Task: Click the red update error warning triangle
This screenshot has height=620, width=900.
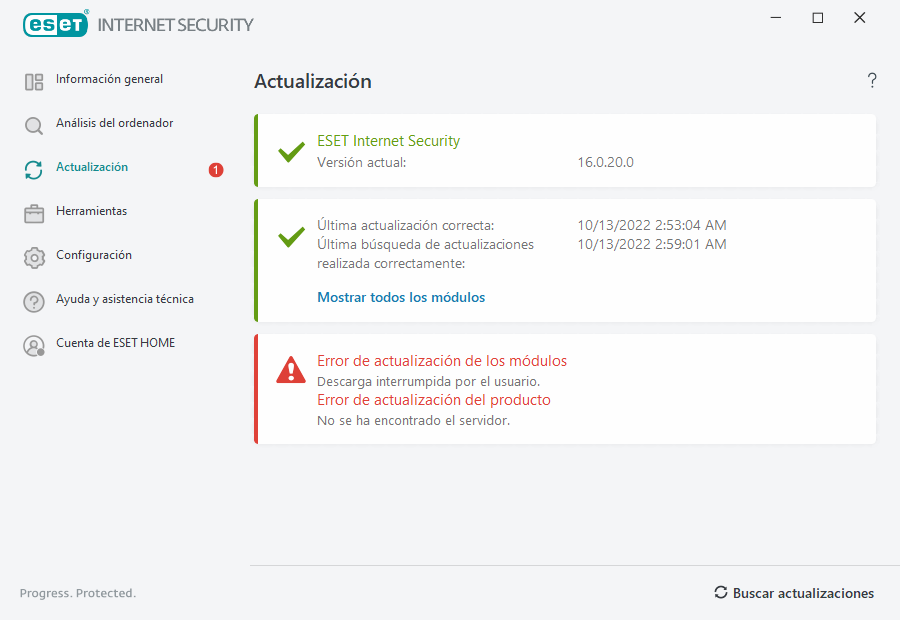Action: [290, 370]
